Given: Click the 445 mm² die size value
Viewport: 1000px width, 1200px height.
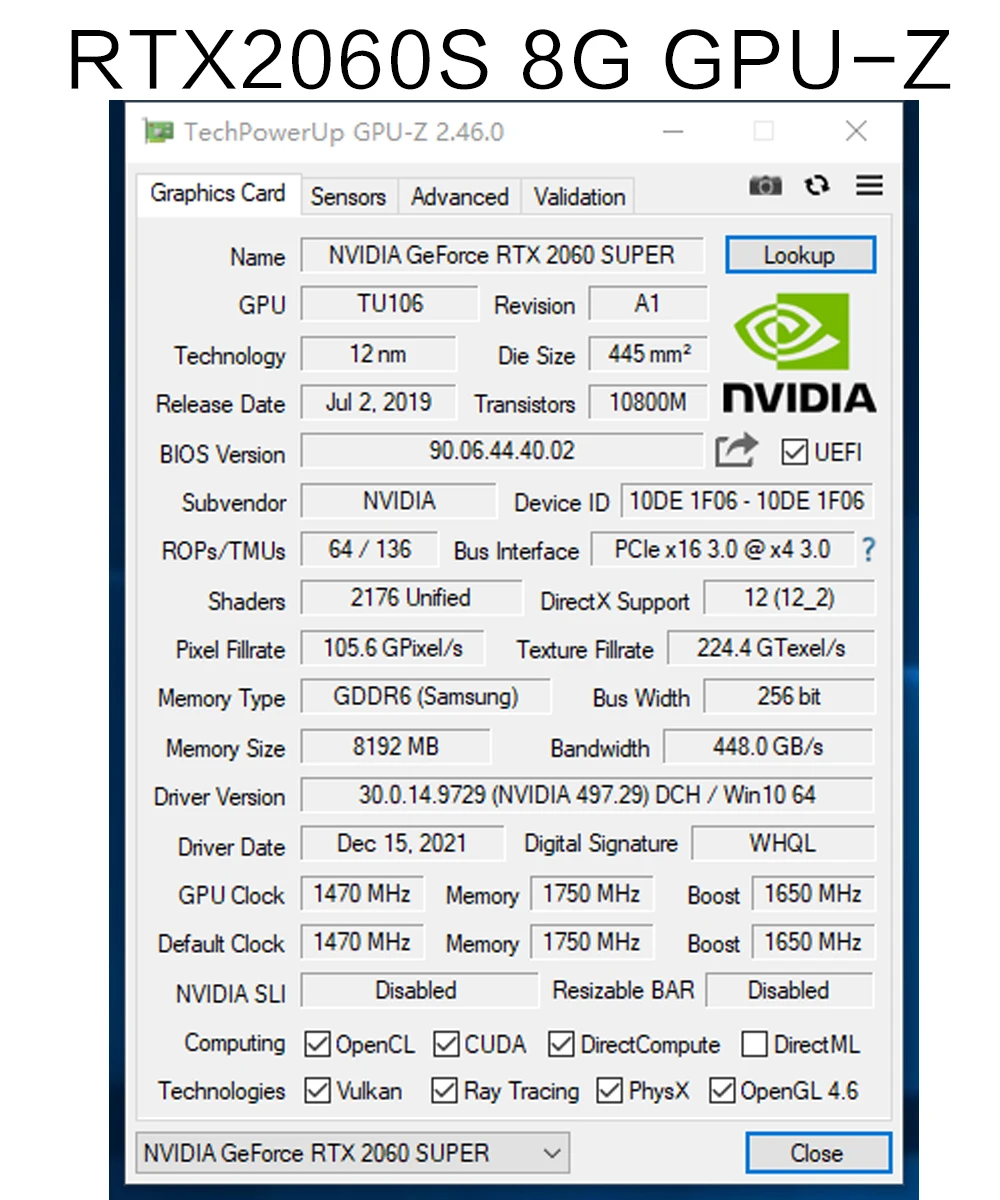Looking at the screenshot, I should coord(648,354).
